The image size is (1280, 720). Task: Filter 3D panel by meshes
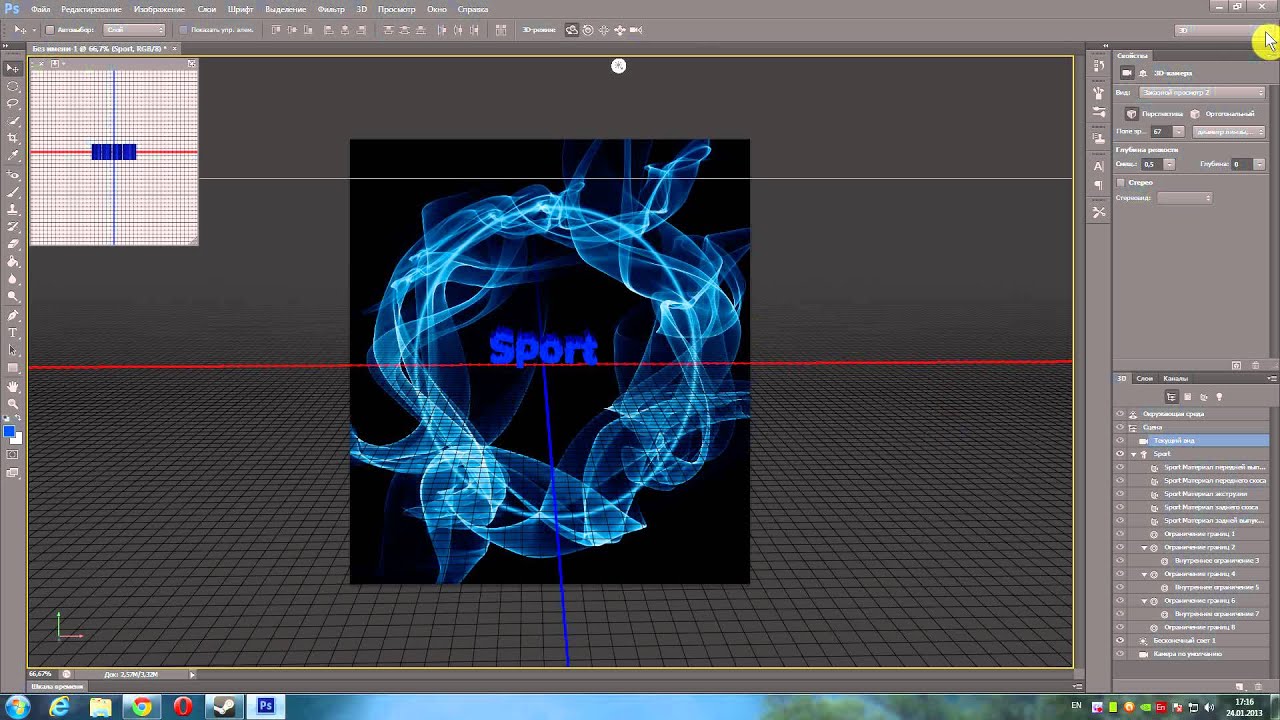point(1187,397)
